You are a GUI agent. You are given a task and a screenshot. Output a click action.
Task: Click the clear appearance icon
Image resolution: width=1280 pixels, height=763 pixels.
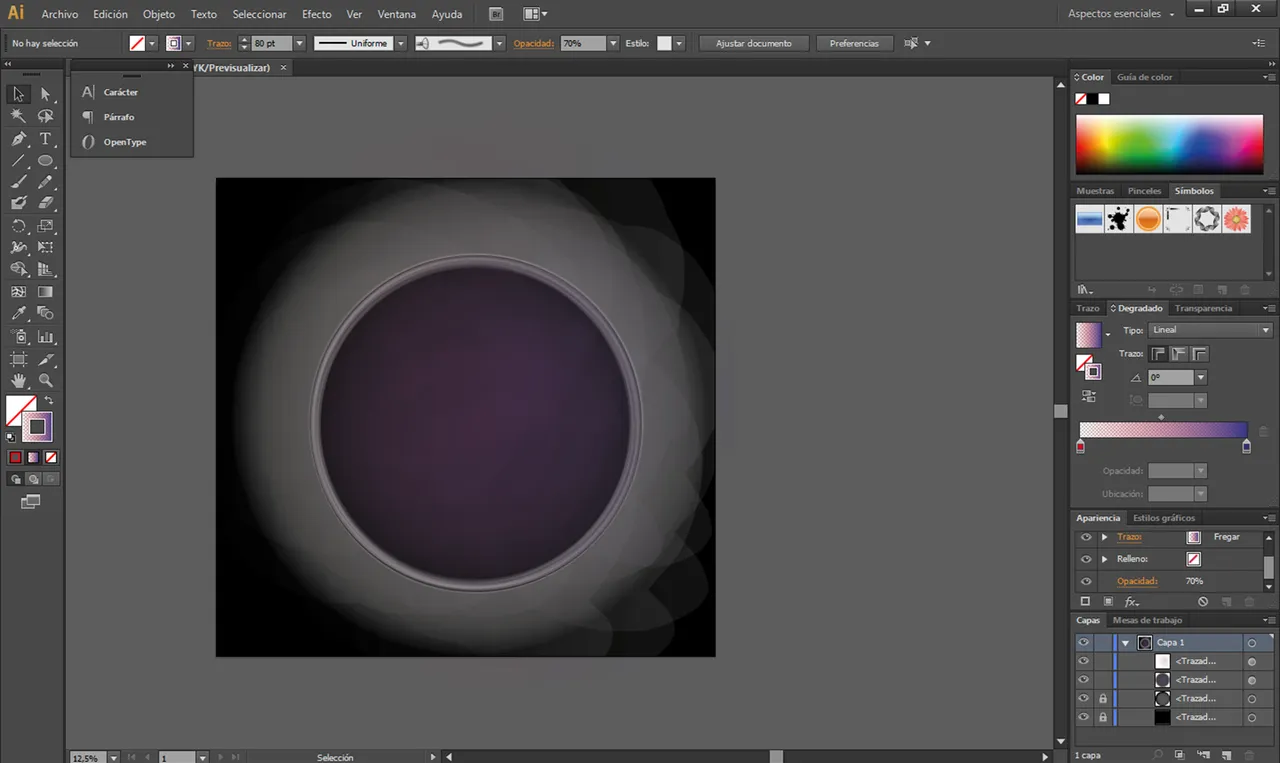click(x=1203, y=602)
